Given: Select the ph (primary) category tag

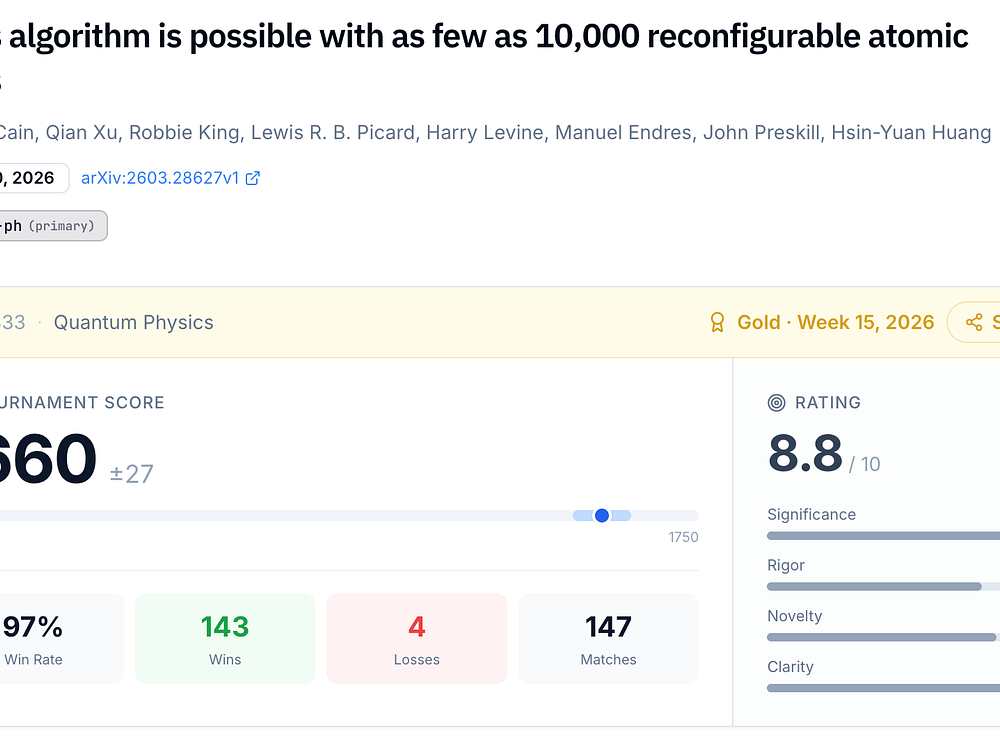Looking at the screenshot, I should coord(50,226).
